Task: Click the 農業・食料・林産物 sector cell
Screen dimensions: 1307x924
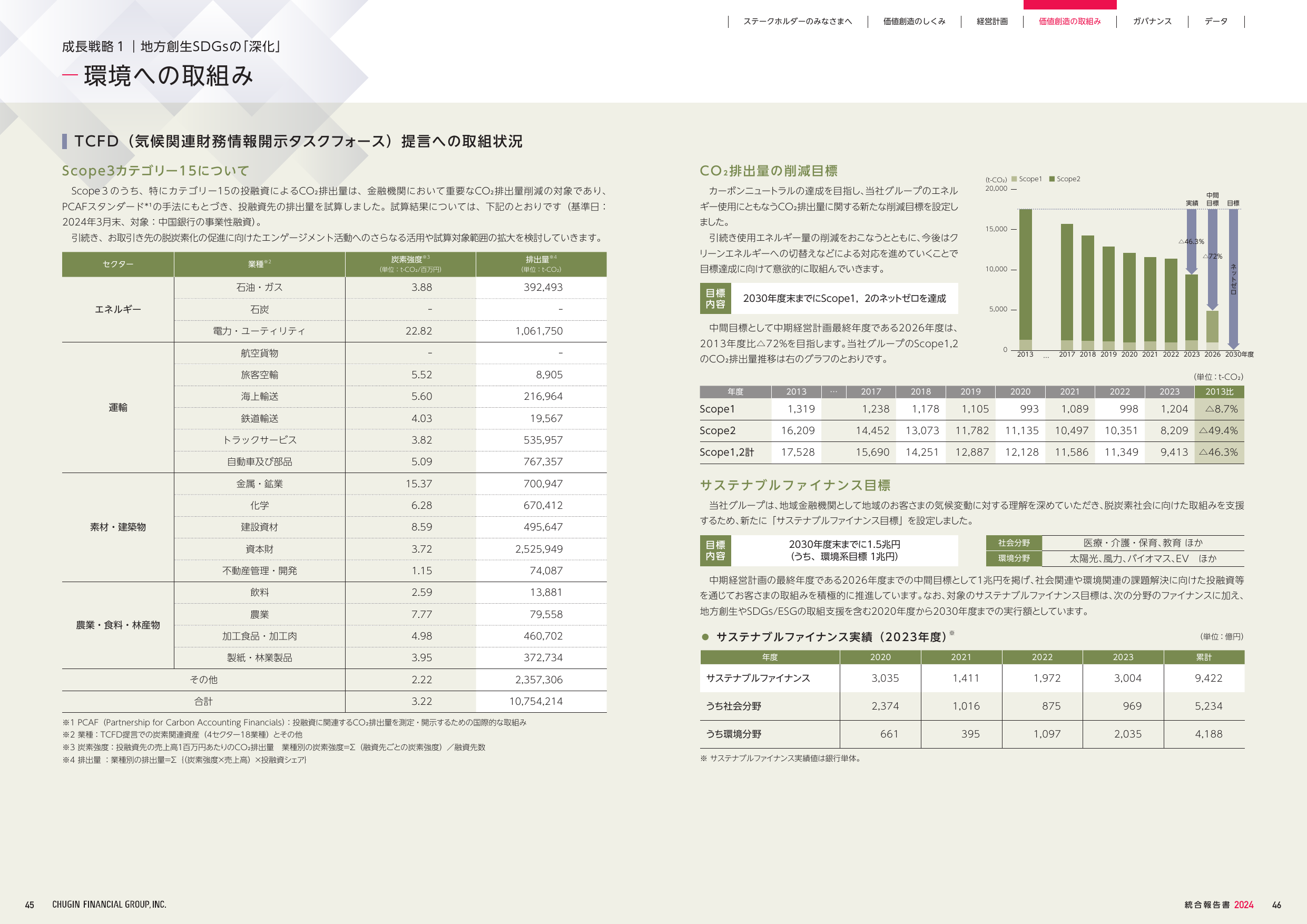Action: [118, 625]
